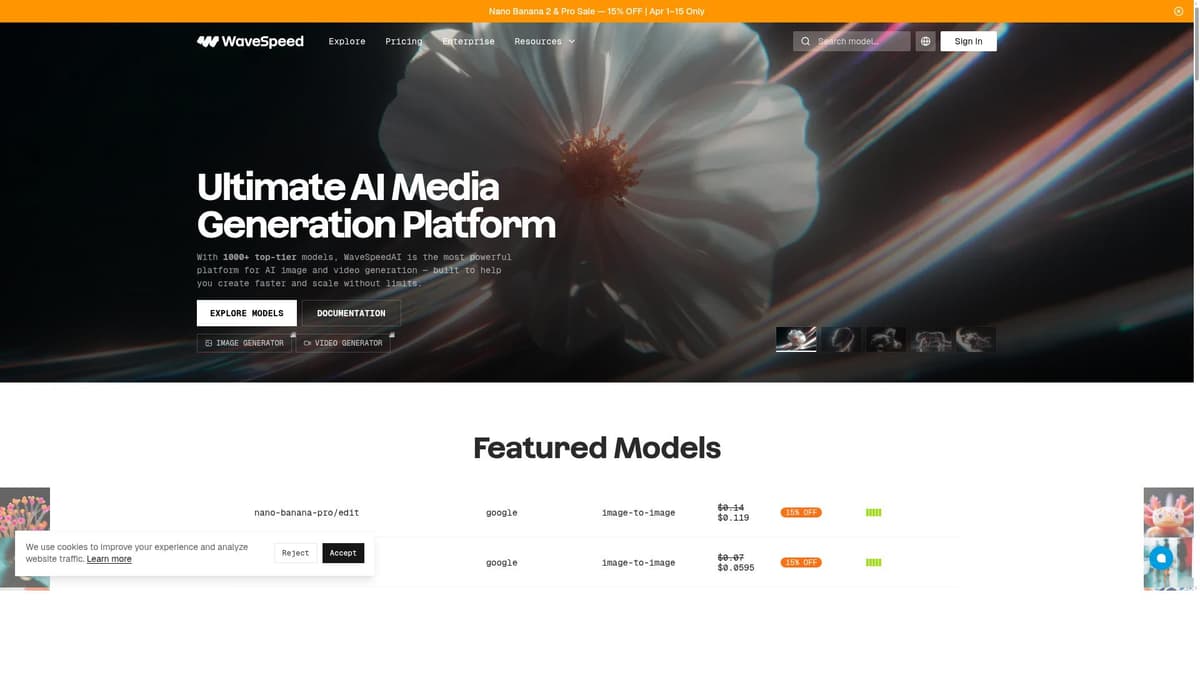
Task: Follow the Learn more cookie link
Action: tap(109, 559)
